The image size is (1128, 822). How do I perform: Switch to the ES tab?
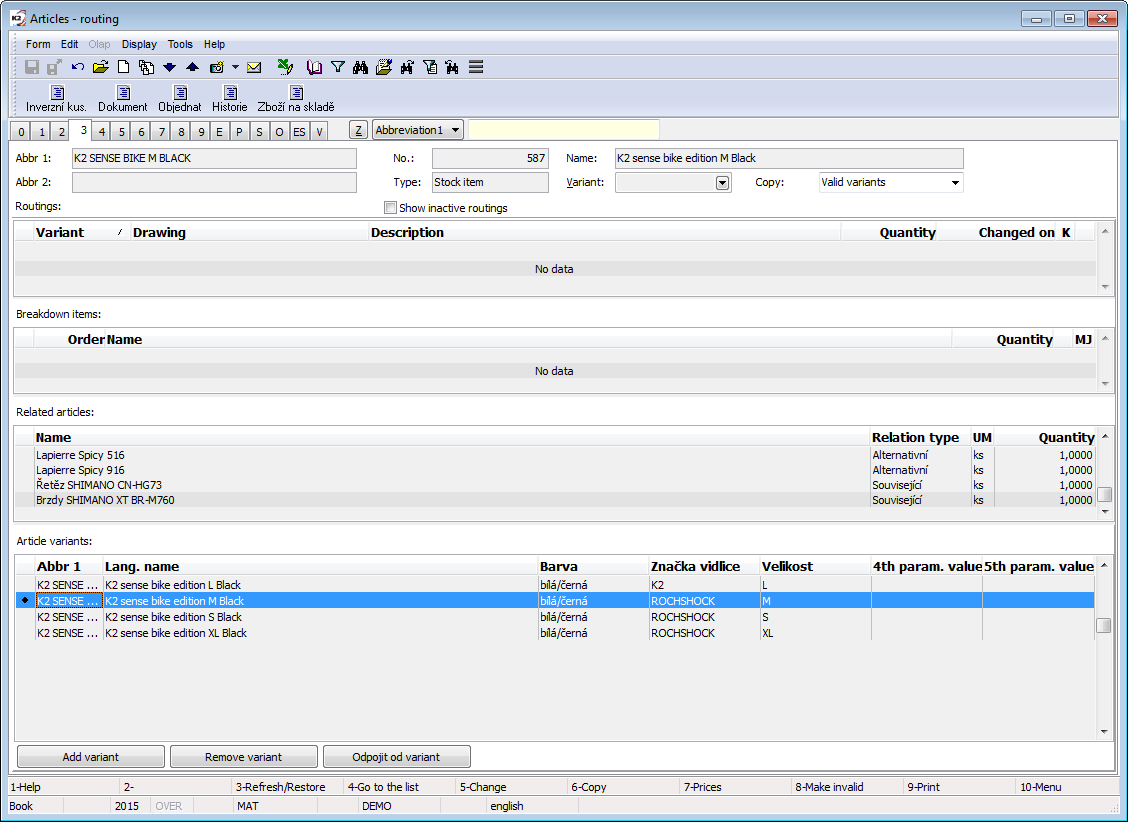tap(299, 132)
